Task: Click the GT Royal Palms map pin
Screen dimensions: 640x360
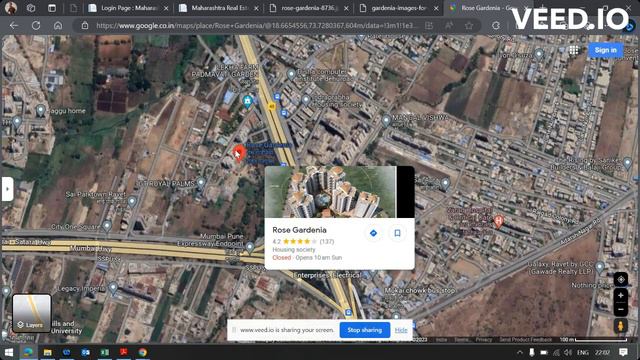Action: (x=200, y=183)
